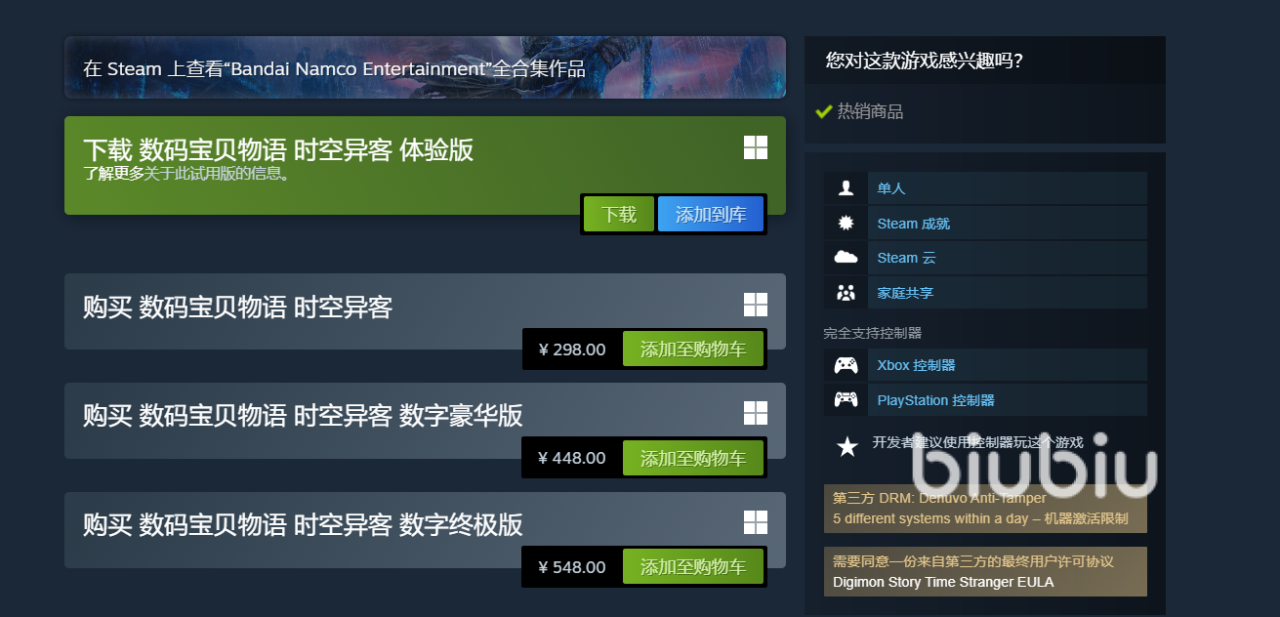Add the ¥448.00 deluxe edition to cart
The height and width of the screenshot is (617, 1280).
pyautogui.click(x=693, y=458)
